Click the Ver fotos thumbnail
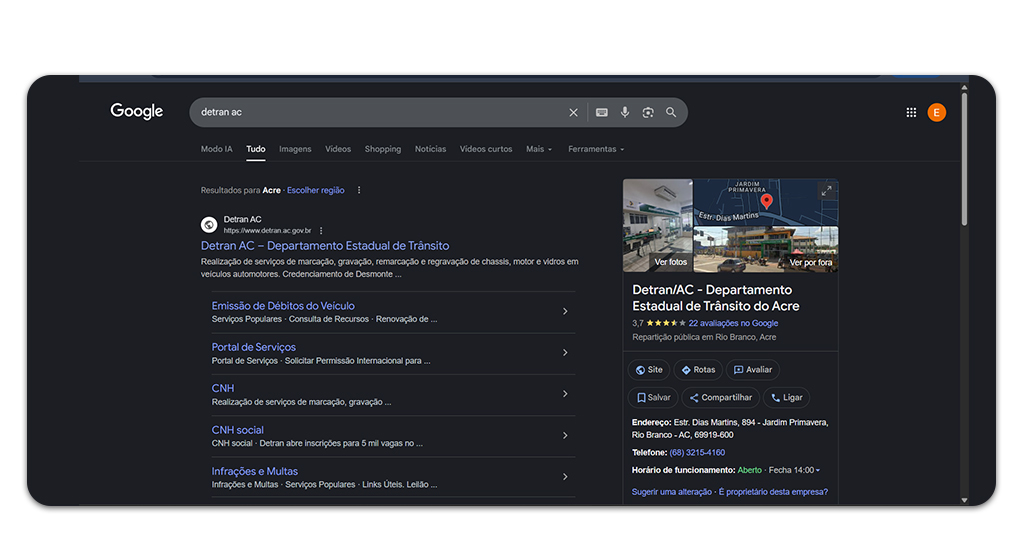This screenshot has height=536, width=1024. (658, 226)
